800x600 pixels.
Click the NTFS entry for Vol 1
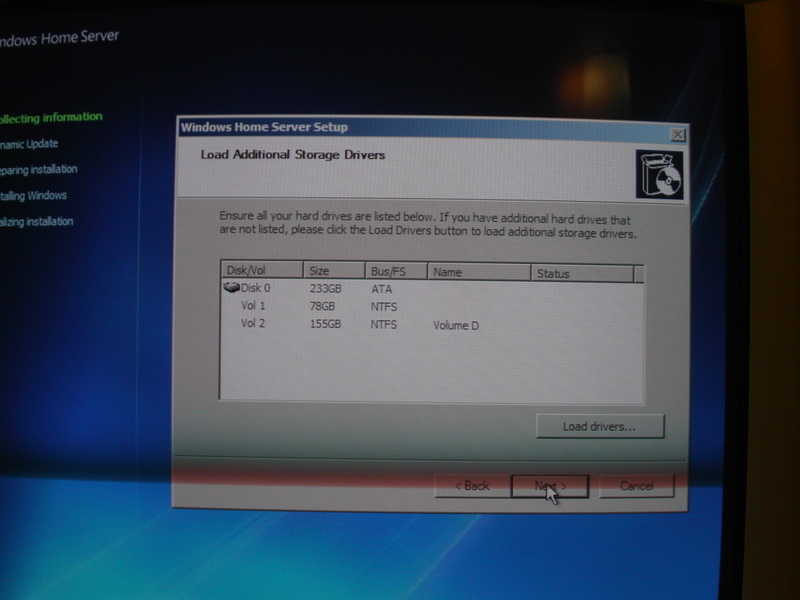(x=384, y=307)
